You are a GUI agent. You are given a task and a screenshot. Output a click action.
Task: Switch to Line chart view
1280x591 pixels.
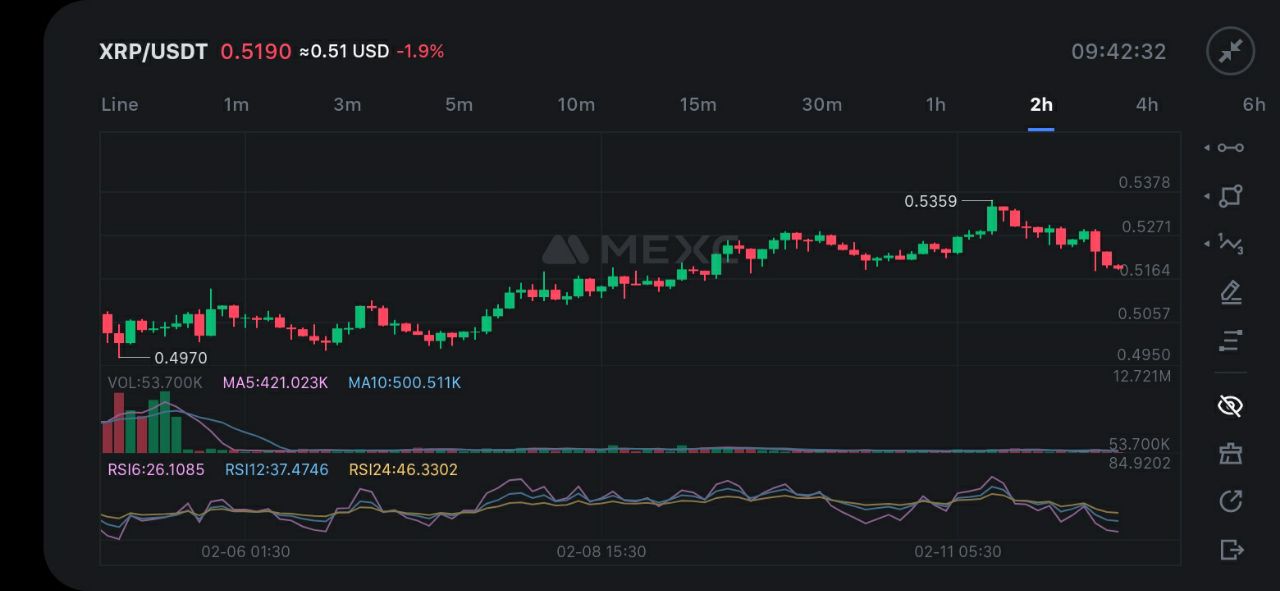pos(120,105)
